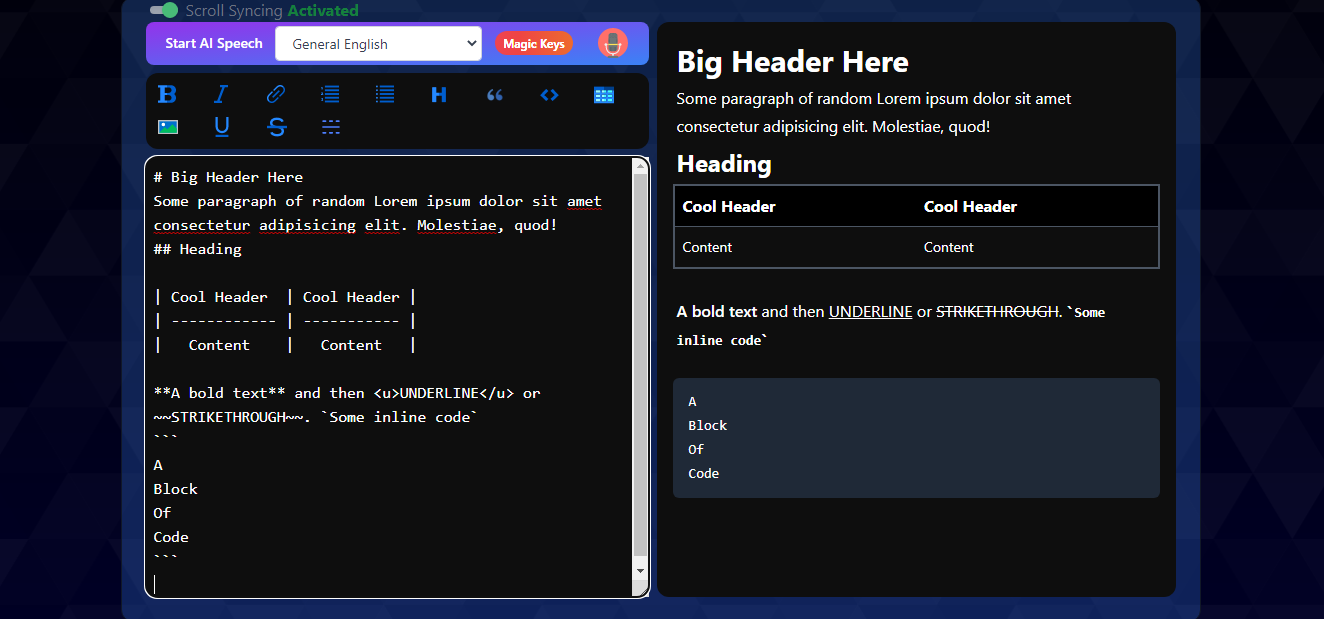Insert a numbered list
Viewport: 1324px width, 619px height.
(330, 95)
